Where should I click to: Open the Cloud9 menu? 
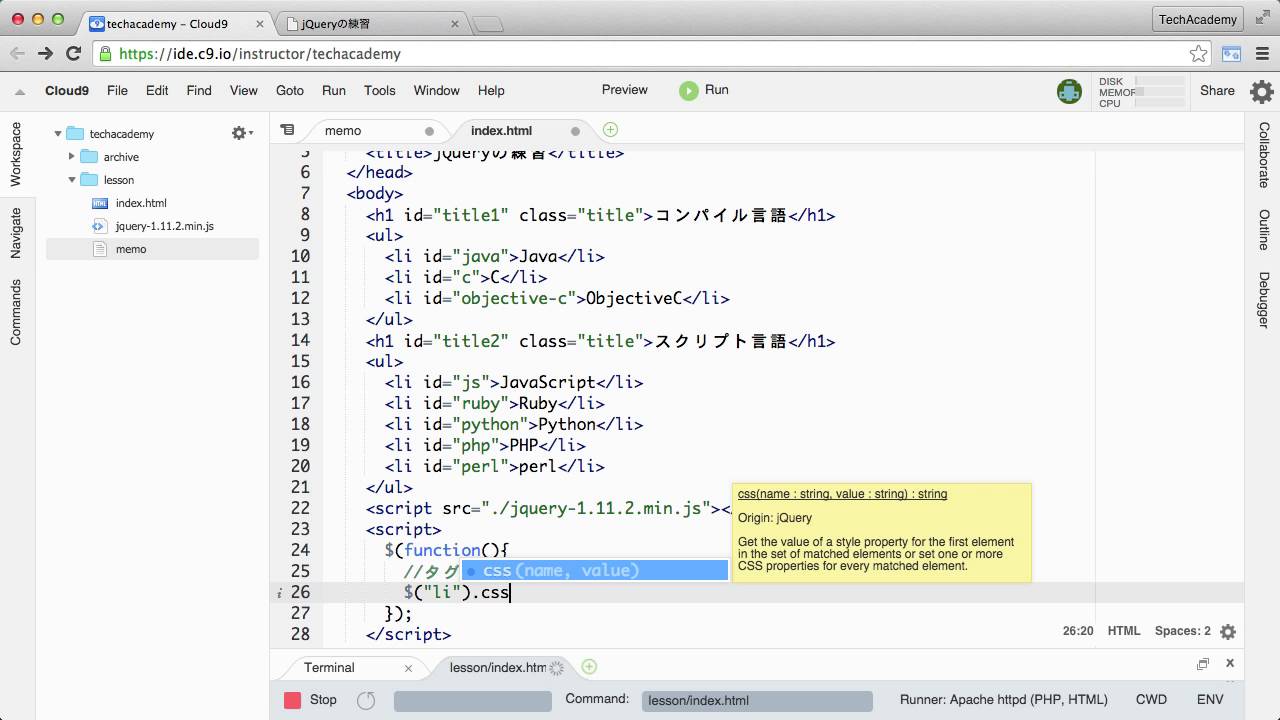67,90
